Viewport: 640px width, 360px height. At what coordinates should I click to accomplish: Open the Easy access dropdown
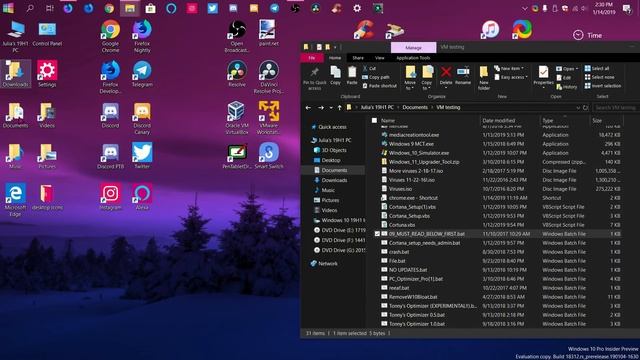pyautogui.click(x=511, y=77)
